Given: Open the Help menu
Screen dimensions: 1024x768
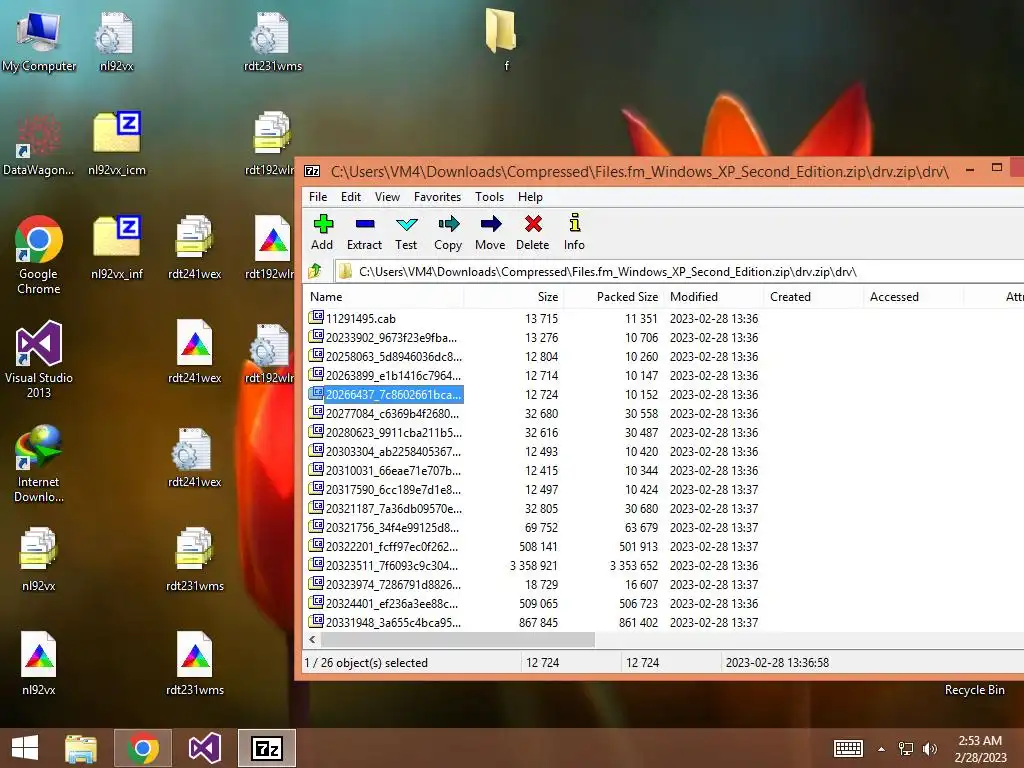Looking at the screenshot, I should pyautogui.click(x=530, y=197).
